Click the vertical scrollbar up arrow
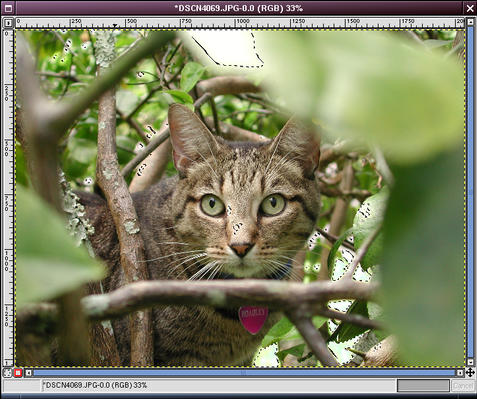 coord(470,22)
